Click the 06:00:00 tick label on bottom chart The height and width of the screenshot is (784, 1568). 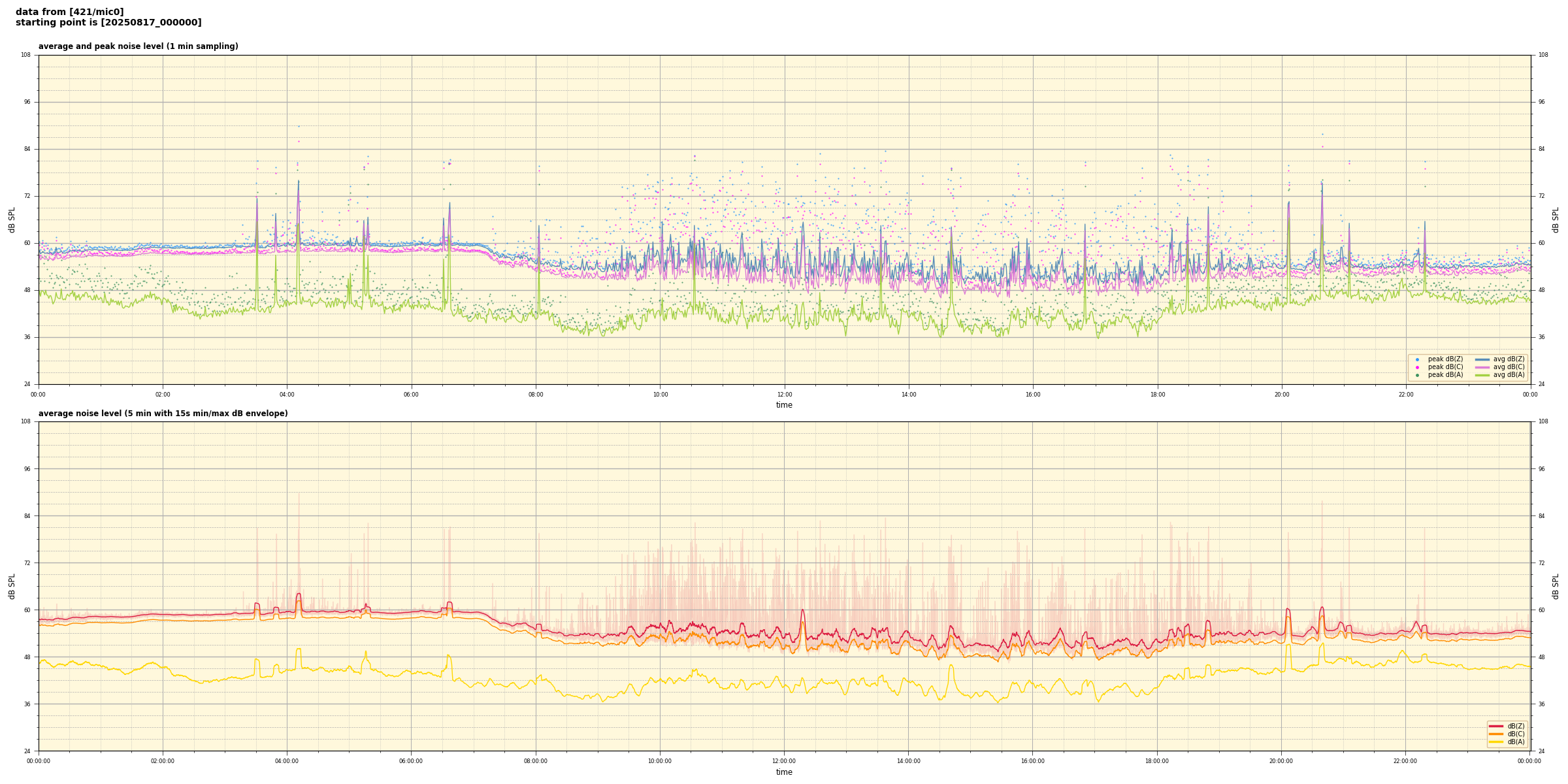411,761
